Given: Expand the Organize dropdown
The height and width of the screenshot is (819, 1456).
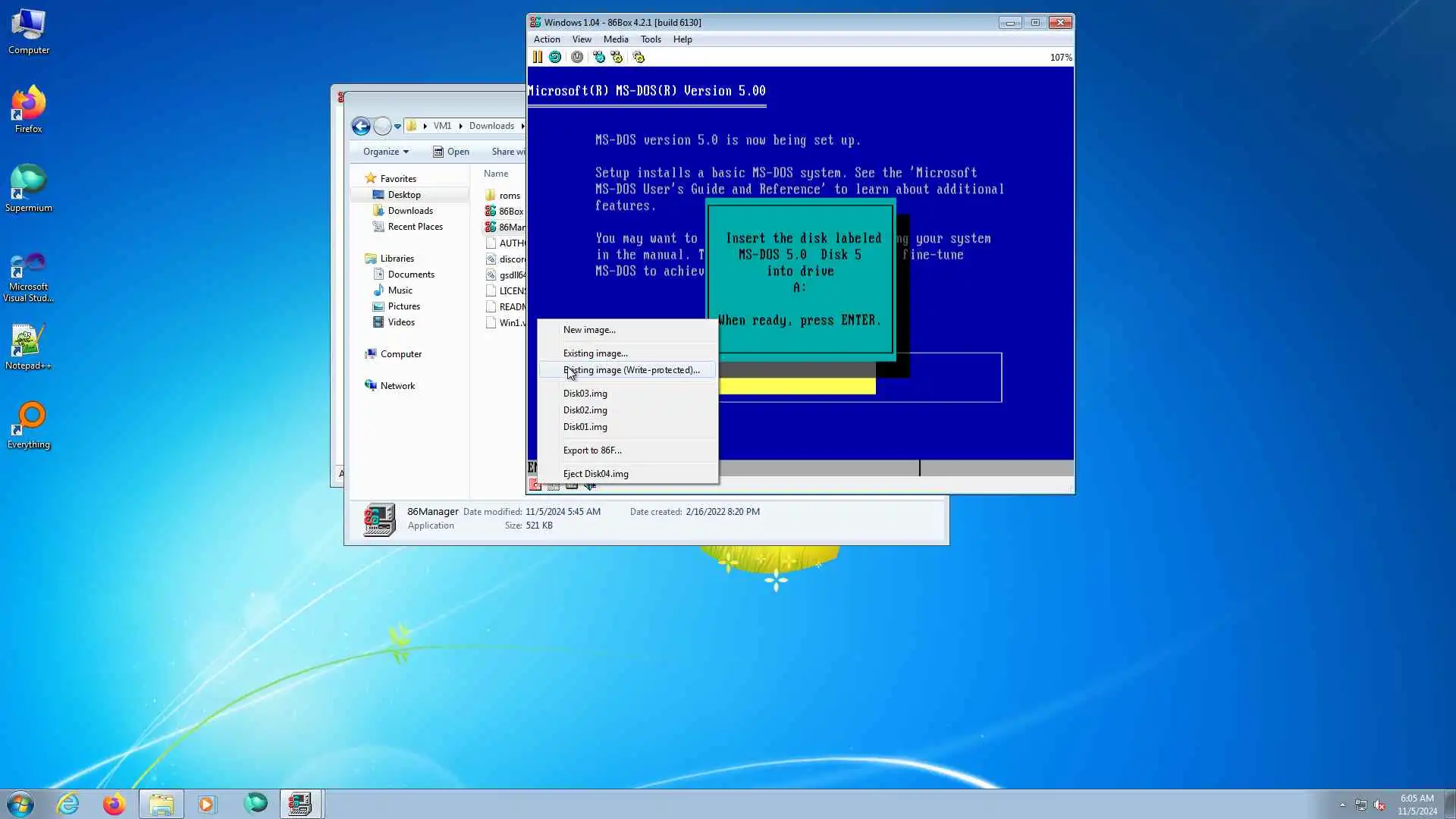Looking at the screenshot, I should pyautogui.click(x=385, y=152).
